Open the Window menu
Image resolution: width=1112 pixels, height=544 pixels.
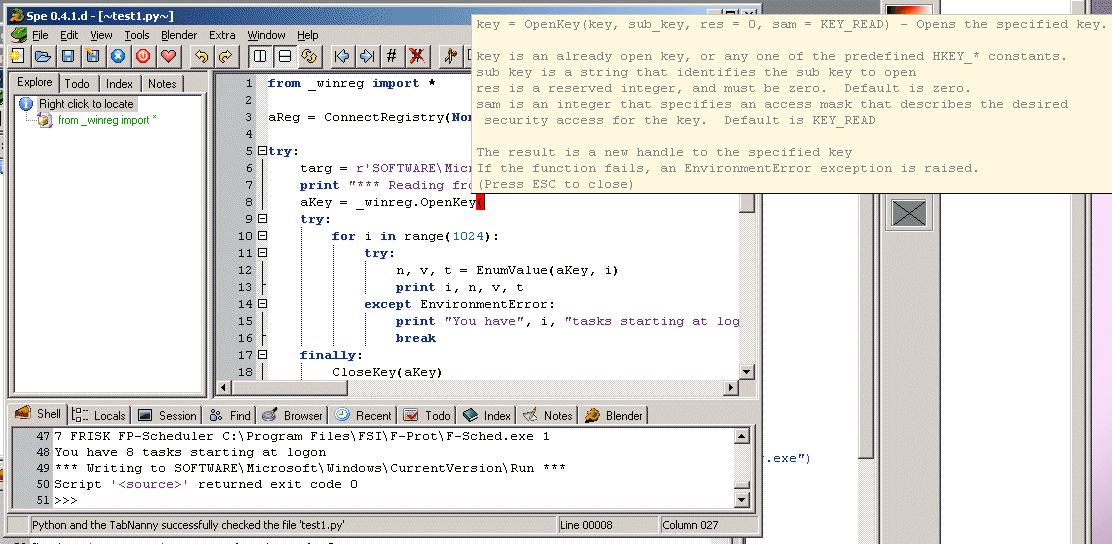tap(266, 35)
